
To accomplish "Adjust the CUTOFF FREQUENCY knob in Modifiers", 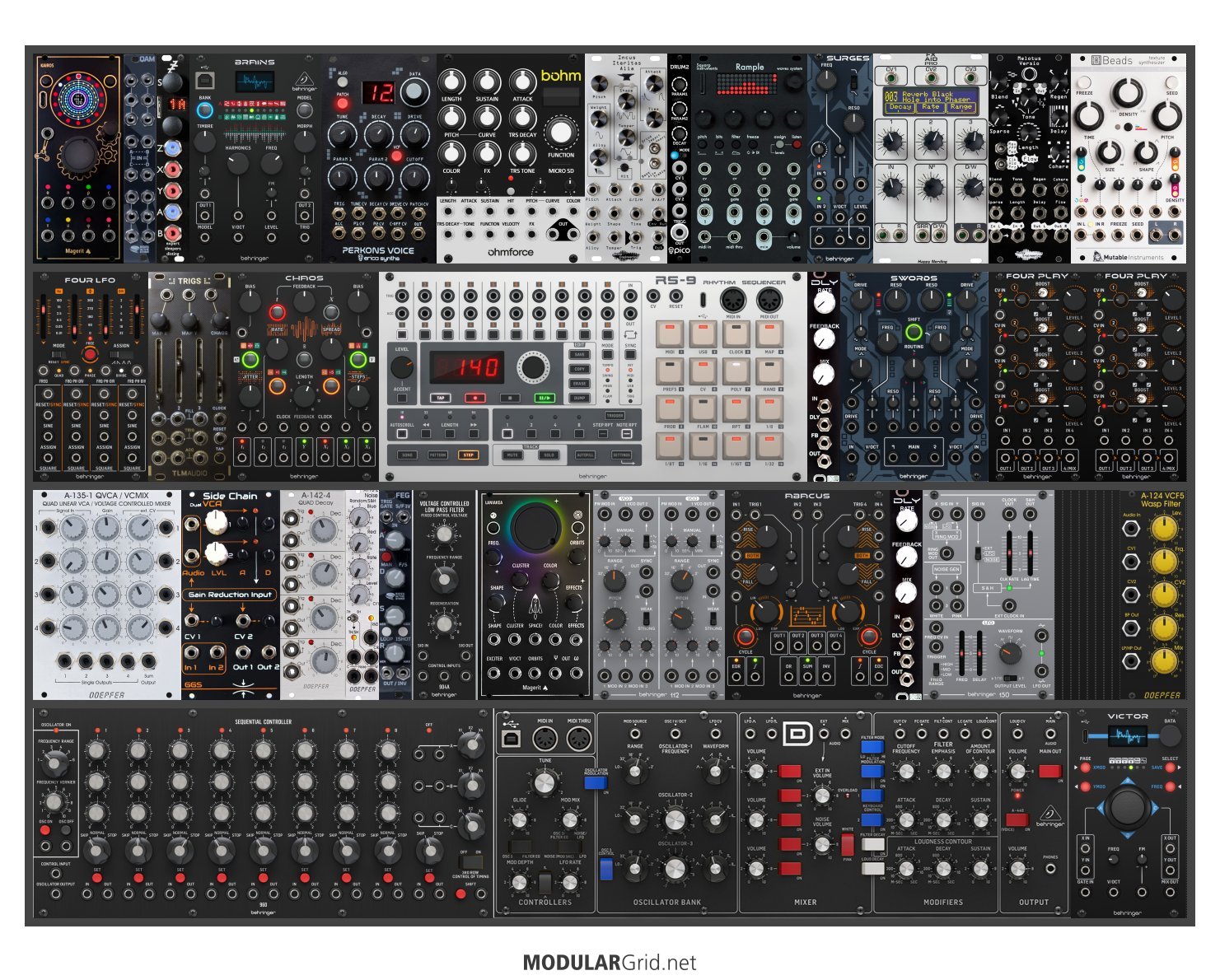I will tap(905, 772).
